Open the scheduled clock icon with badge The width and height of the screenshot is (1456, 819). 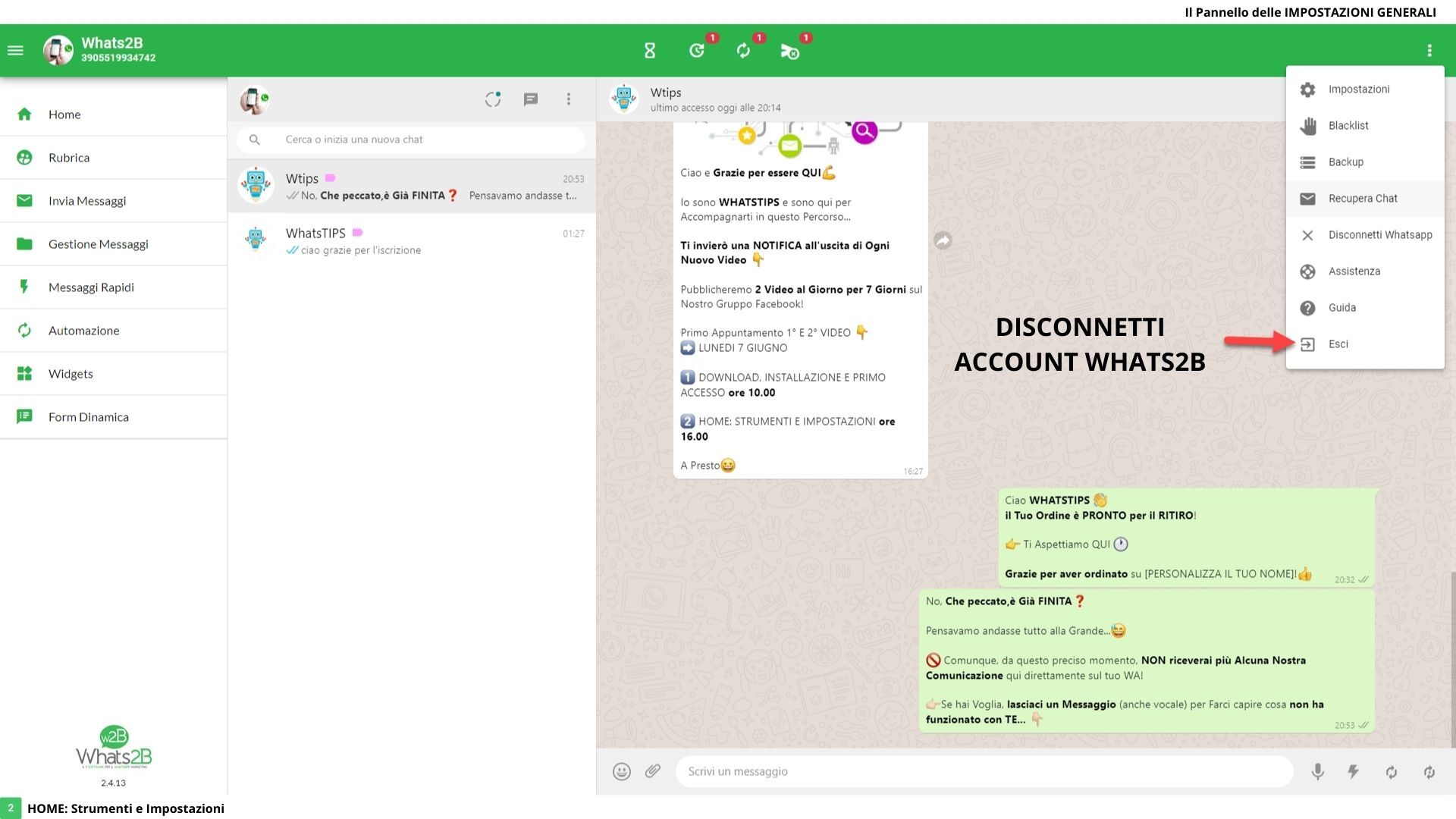coord(697,51)
